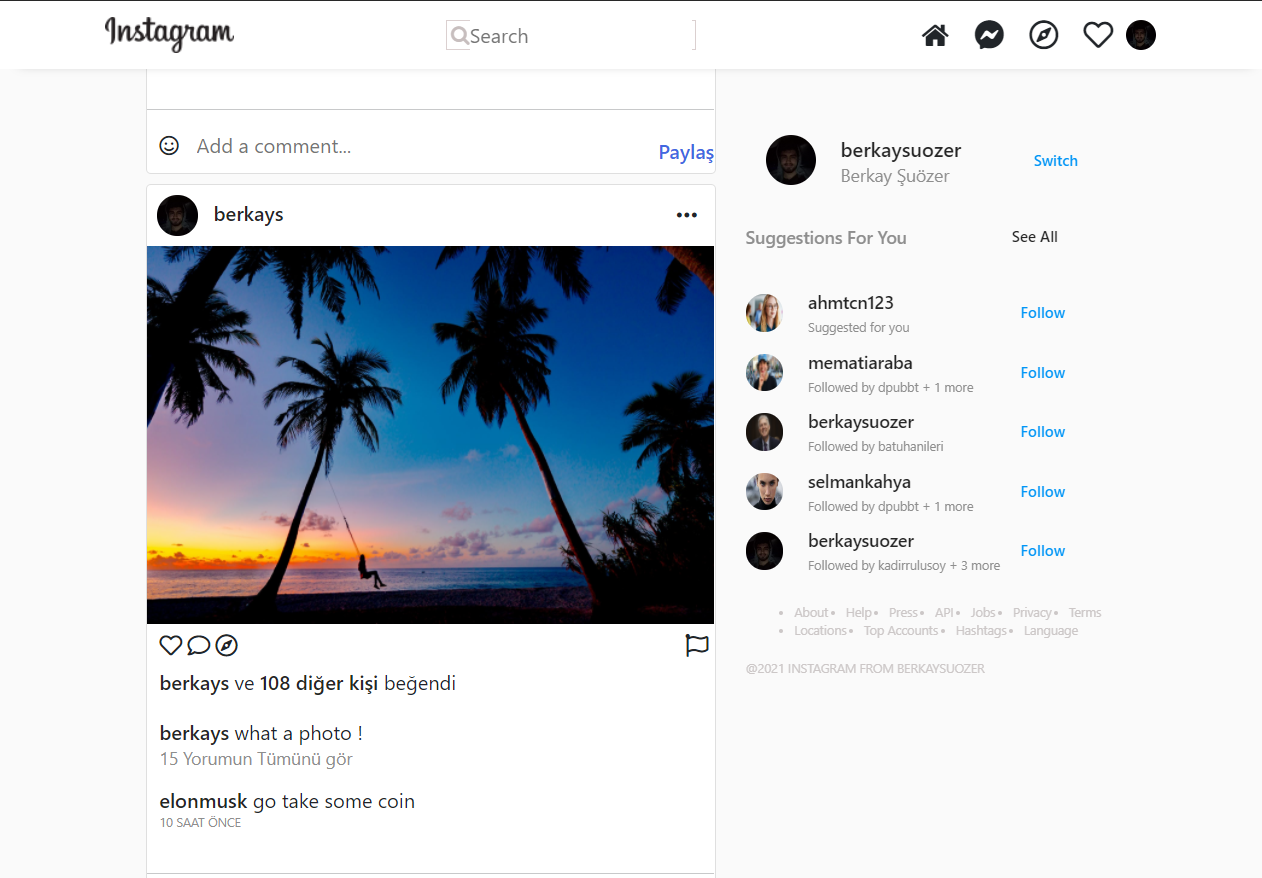Viewport: 1262px width, 878px height.
Task: Toggle Follow for mematiaraba
Action: click(x=1042, y=372)
